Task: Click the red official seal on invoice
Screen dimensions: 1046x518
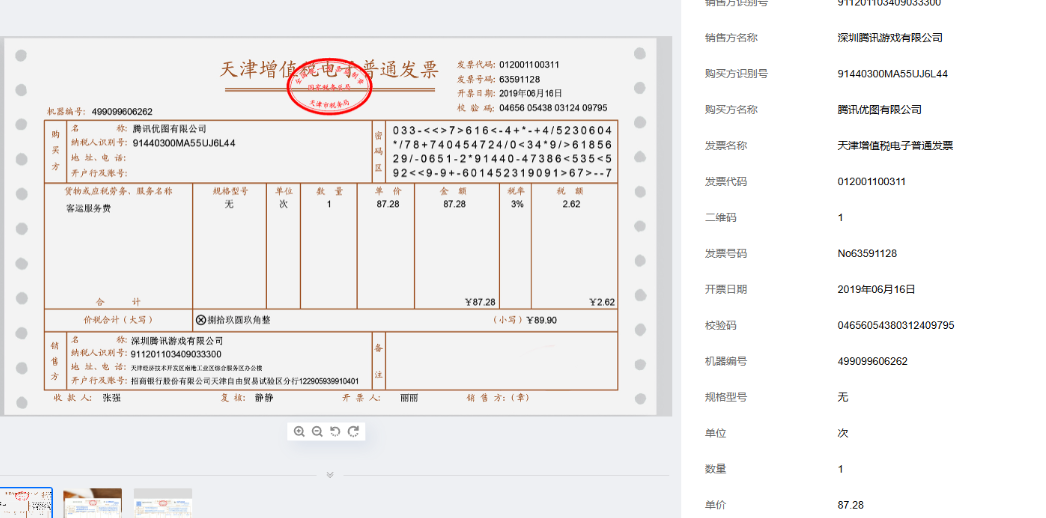Action: coord(330,87)
